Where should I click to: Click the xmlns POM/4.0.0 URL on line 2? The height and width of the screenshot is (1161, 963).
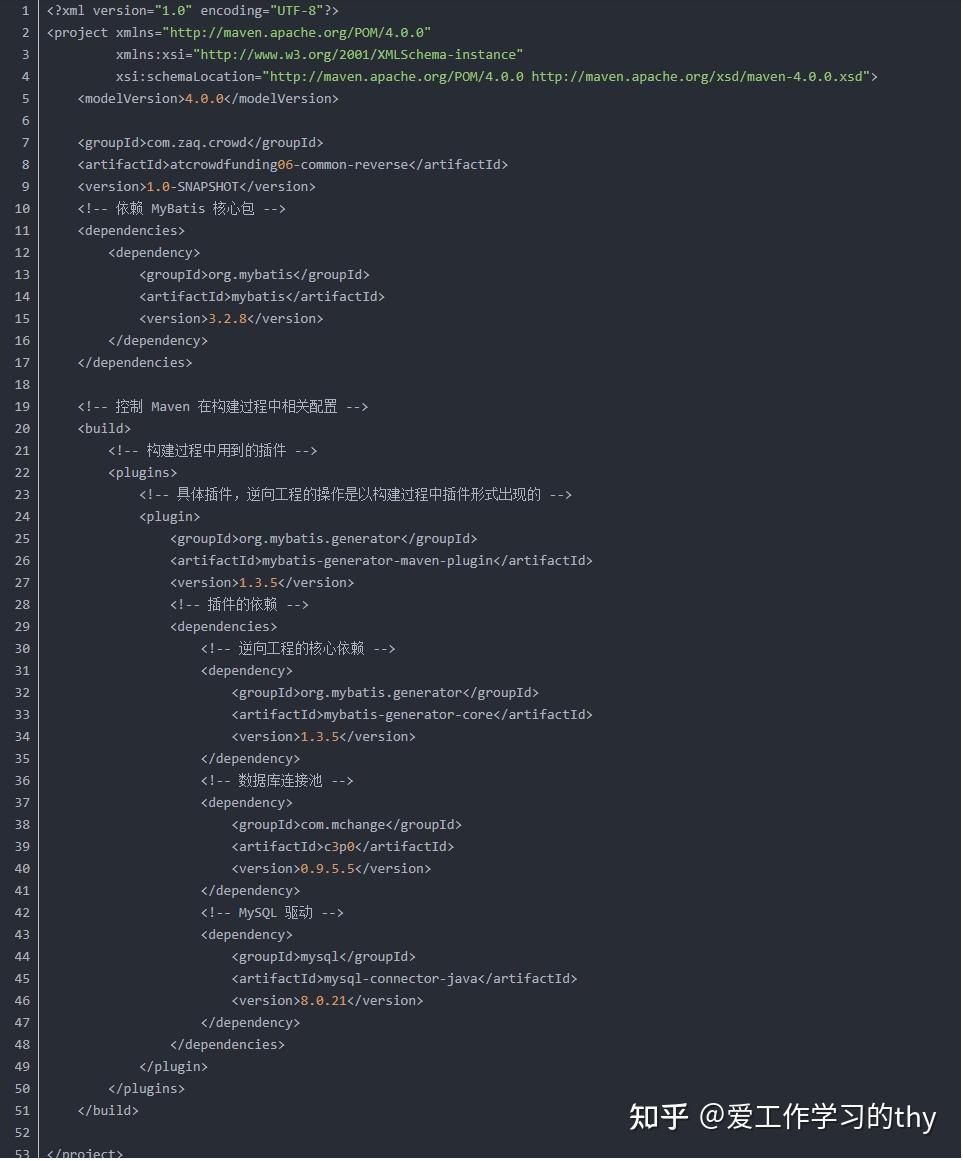tap(300, 32)
